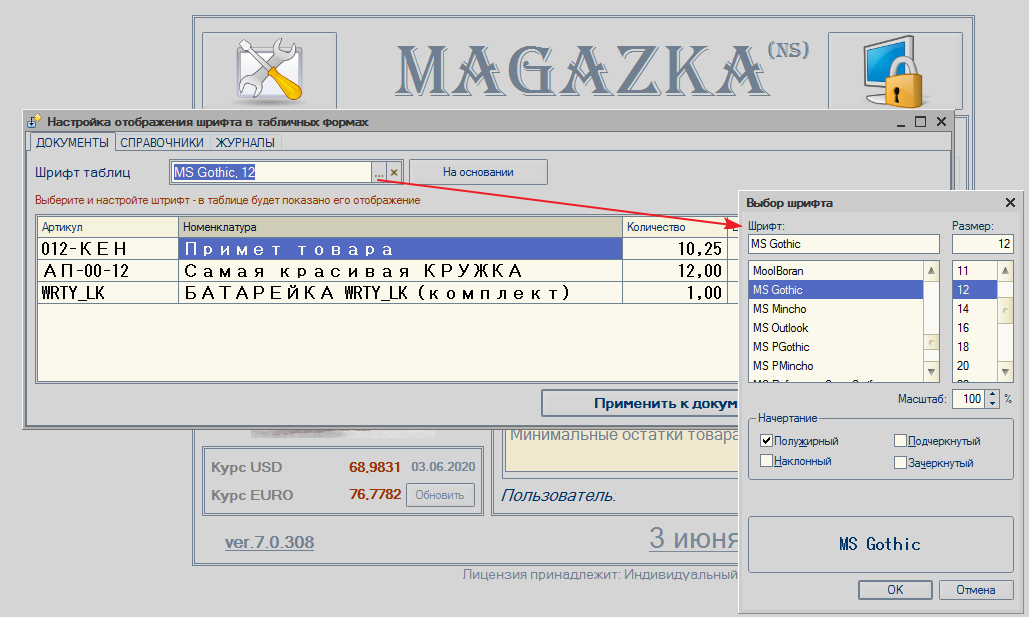Click the На основании button
The height and width of the screenshot is (617, 1029).
tap(478, 172)
